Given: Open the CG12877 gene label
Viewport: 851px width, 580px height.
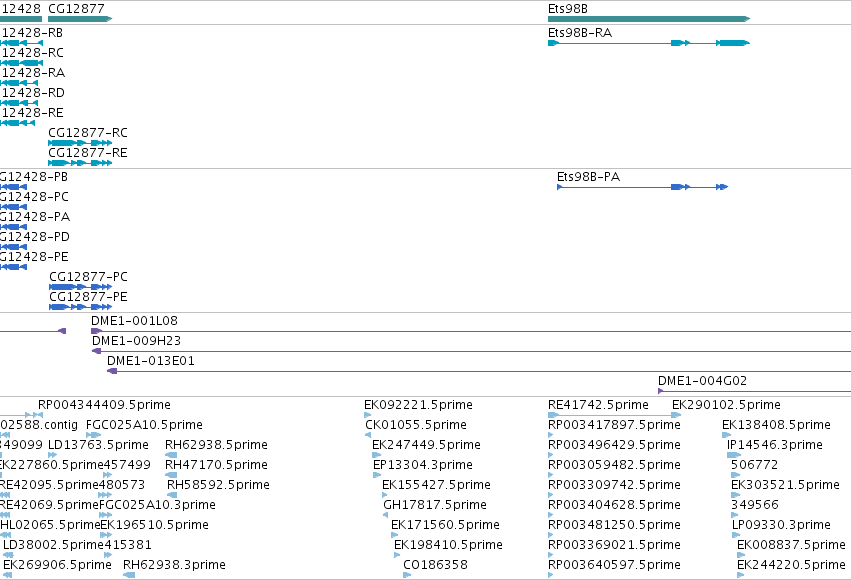Looking at the screenshot, I should [76, 9].
